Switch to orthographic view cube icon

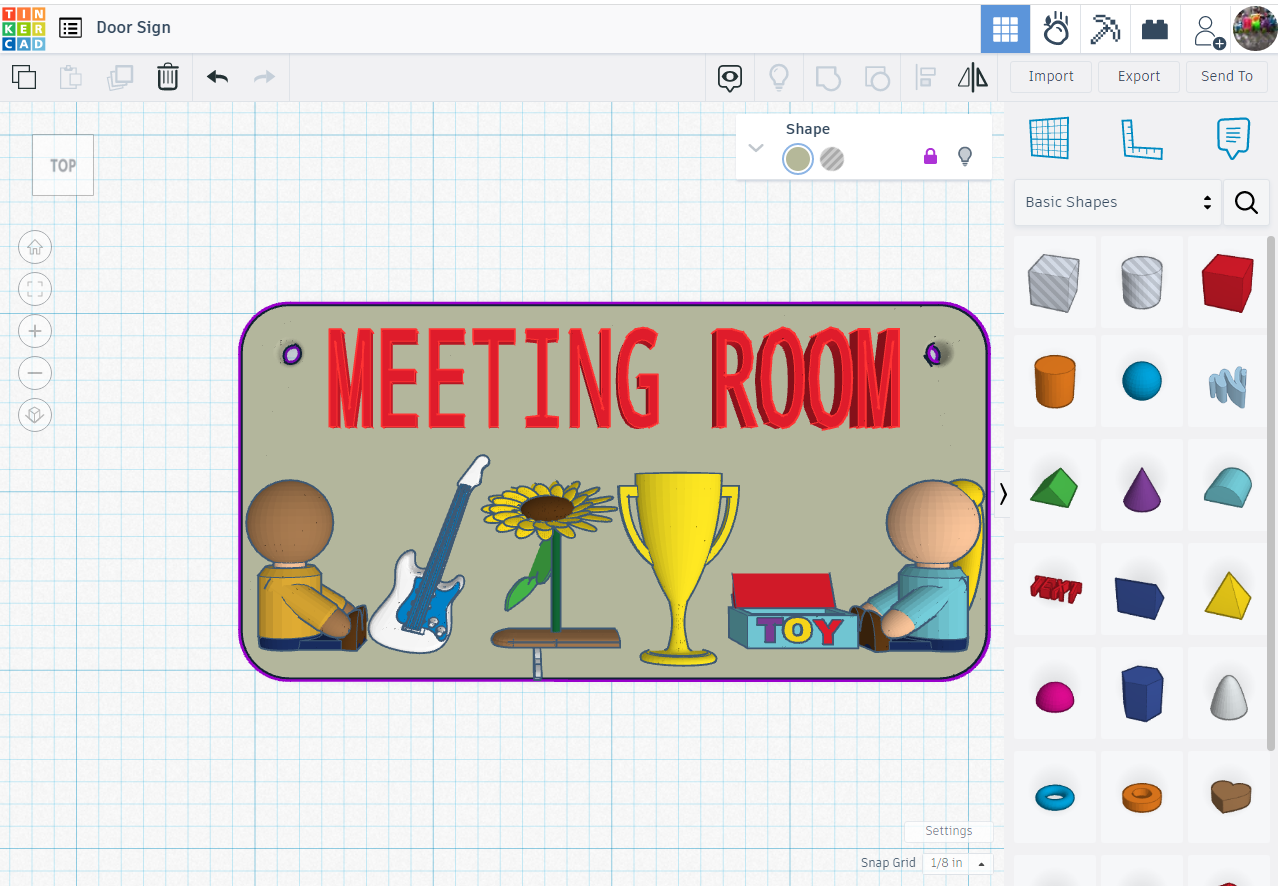[35, 415]
